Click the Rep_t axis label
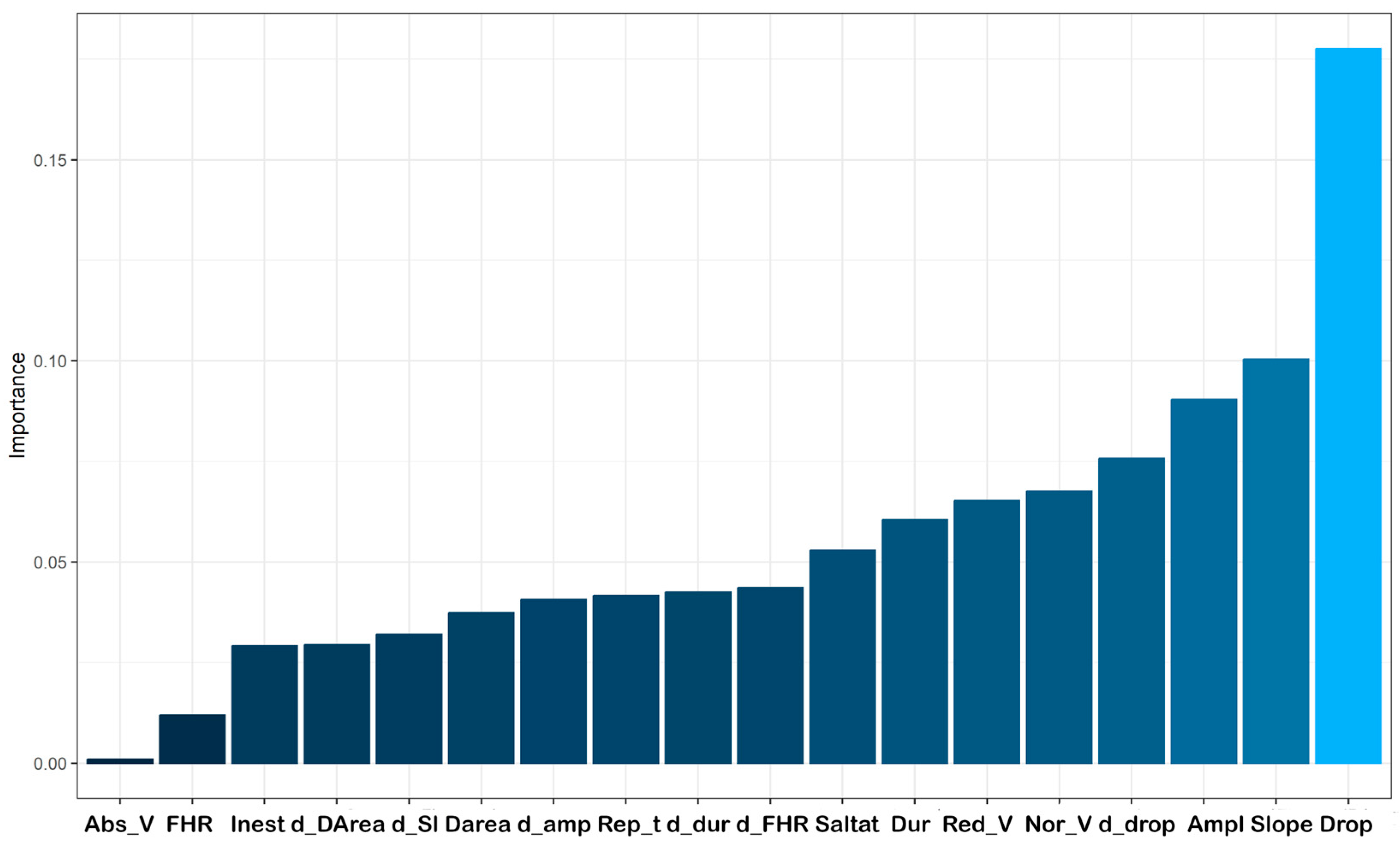This screenshot has width=1400, height=848. [x=629, y=824]
